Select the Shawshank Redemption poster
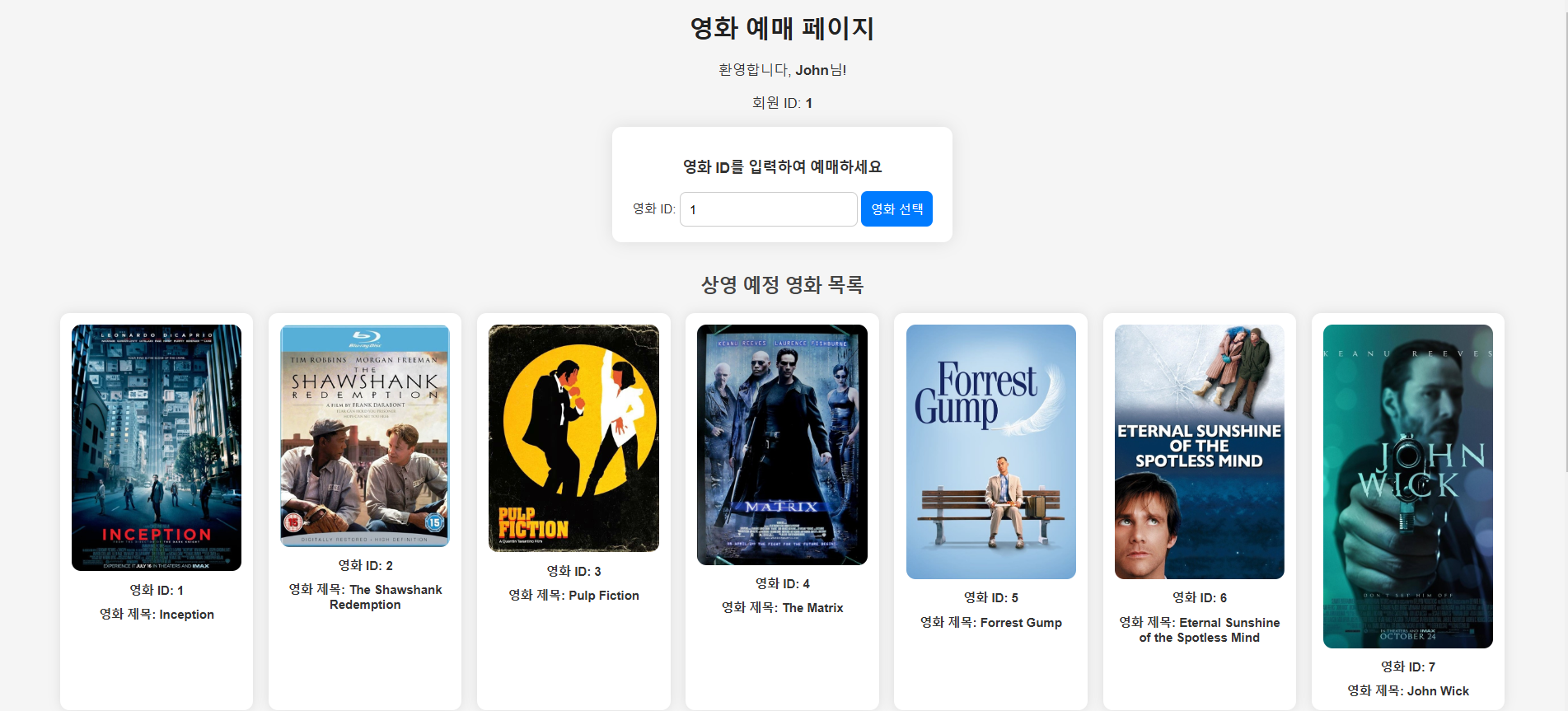This screenshot has width=1568, height=711. (365, 436)
